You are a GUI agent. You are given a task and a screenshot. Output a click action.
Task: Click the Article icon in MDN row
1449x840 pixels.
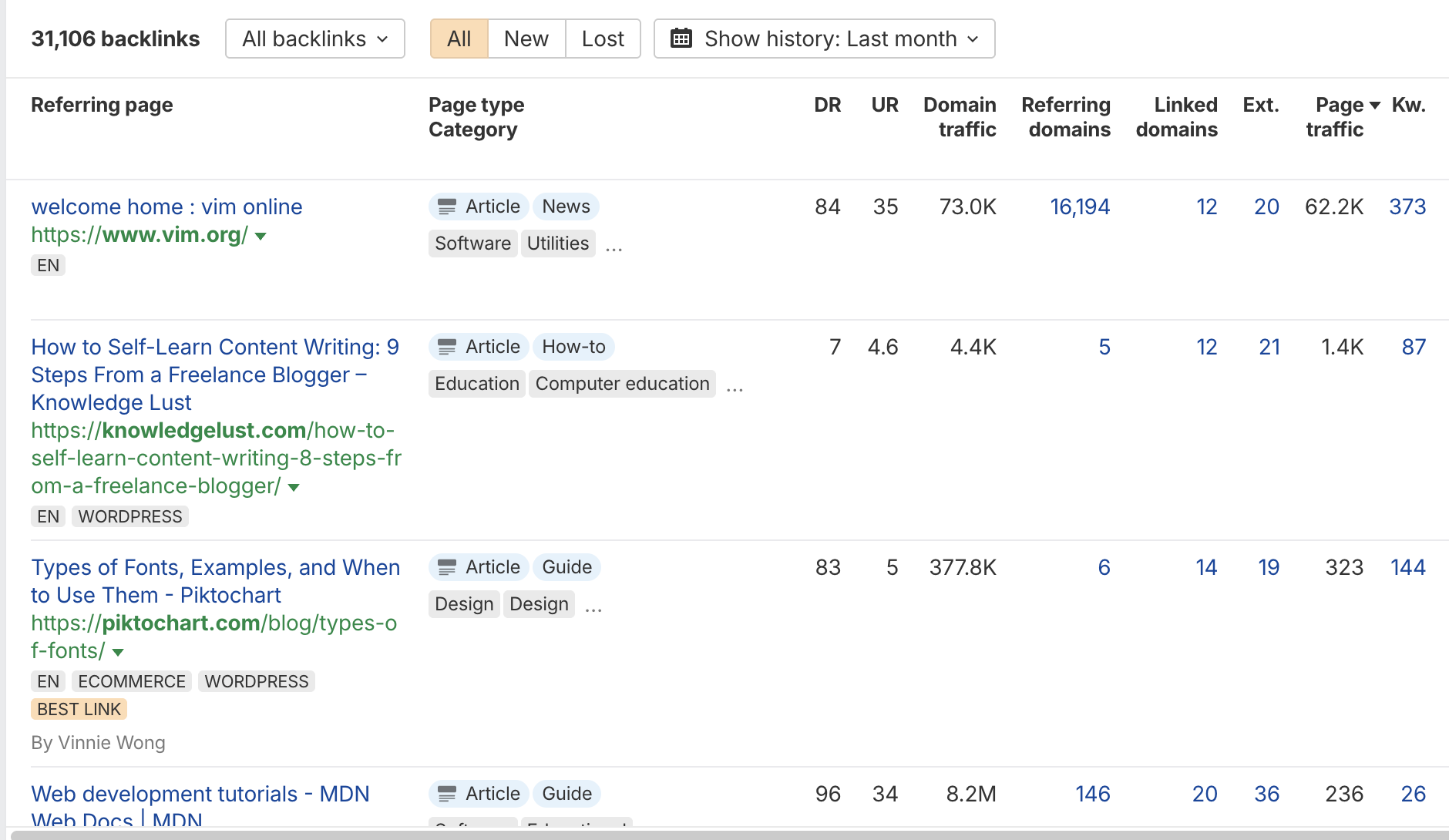click(447, 794)
